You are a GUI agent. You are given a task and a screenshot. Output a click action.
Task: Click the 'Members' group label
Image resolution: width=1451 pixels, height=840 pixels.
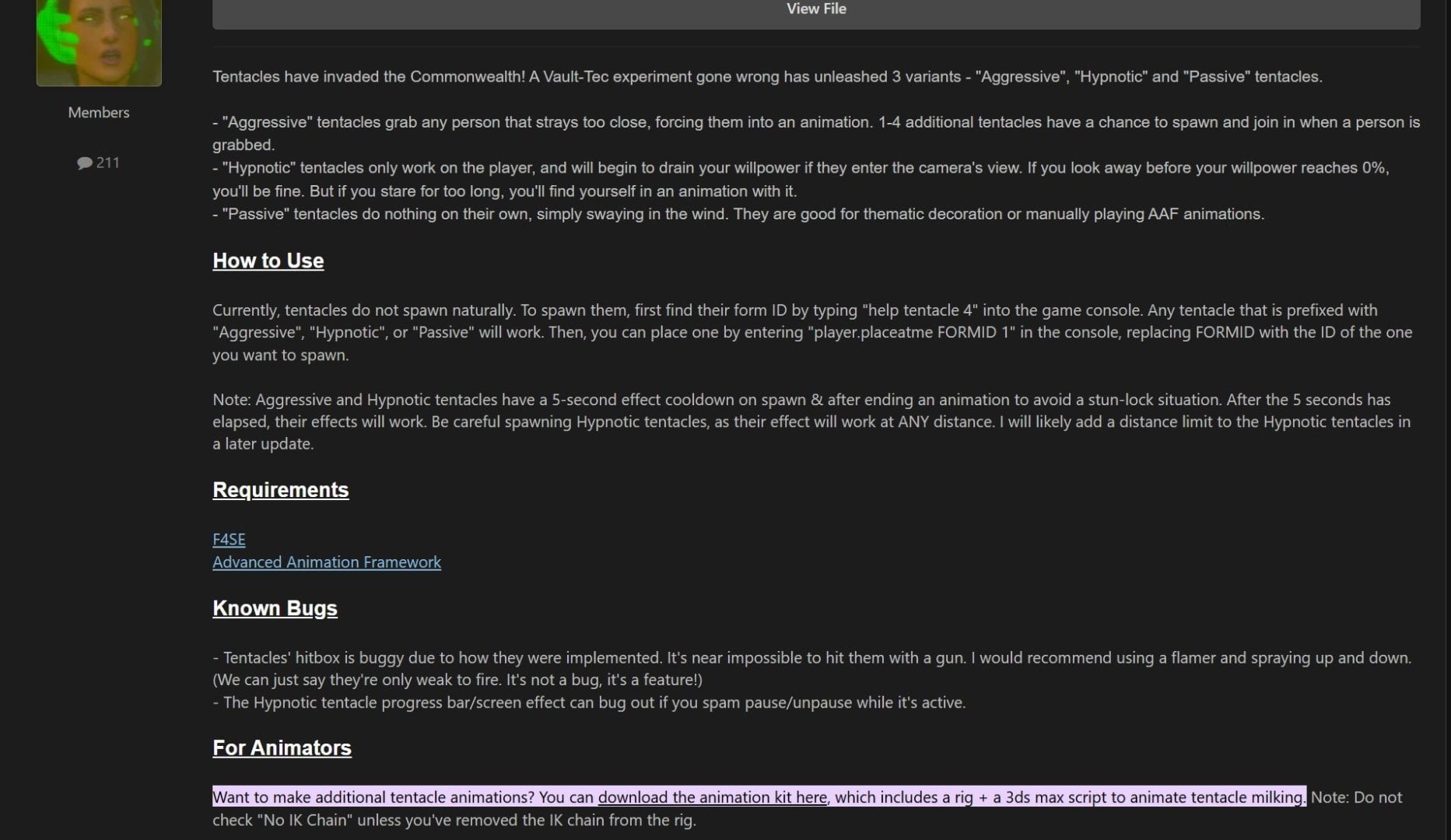[x=99, y=113]
